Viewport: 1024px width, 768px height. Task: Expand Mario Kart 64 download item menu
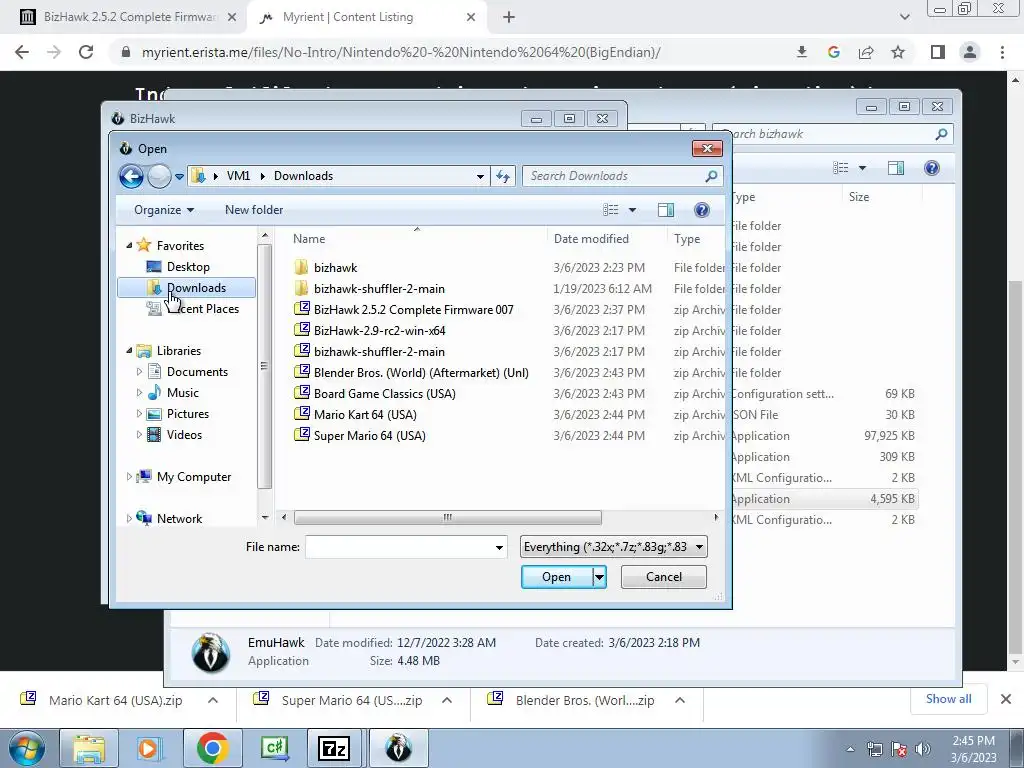coord(213,700)
